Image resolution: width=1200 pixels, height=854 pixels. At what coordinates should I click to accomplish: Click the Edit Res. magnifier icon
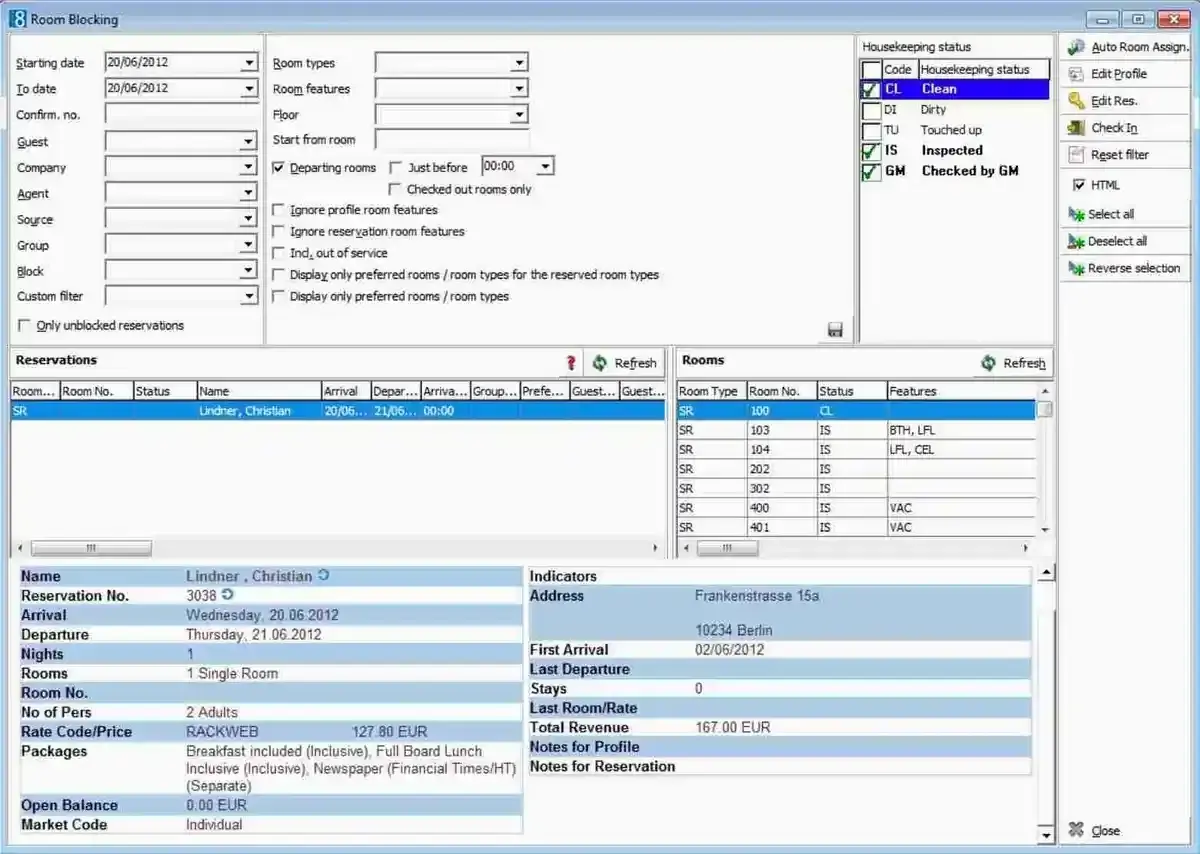(1076, 101)
